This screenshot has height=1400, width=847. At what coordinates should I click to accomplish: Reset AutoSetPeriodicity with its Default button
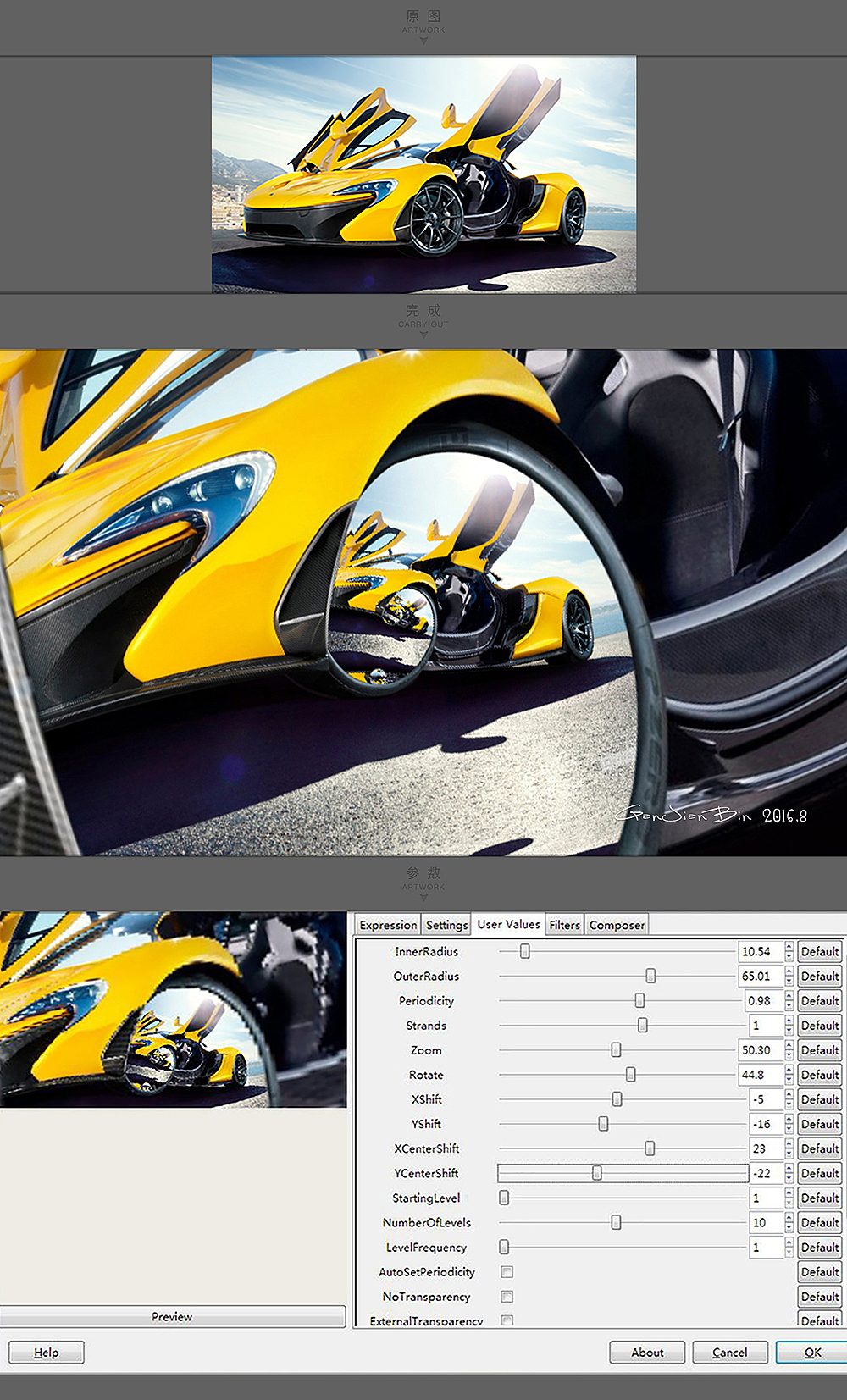pyautogui.click(x=820, y=1271)
